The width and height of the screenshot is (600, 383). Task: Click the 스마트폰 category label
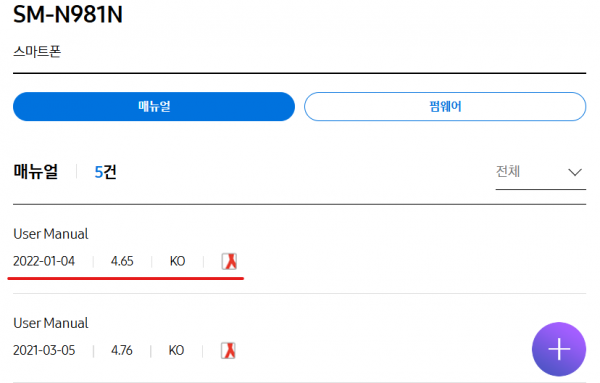click(37, 51)
